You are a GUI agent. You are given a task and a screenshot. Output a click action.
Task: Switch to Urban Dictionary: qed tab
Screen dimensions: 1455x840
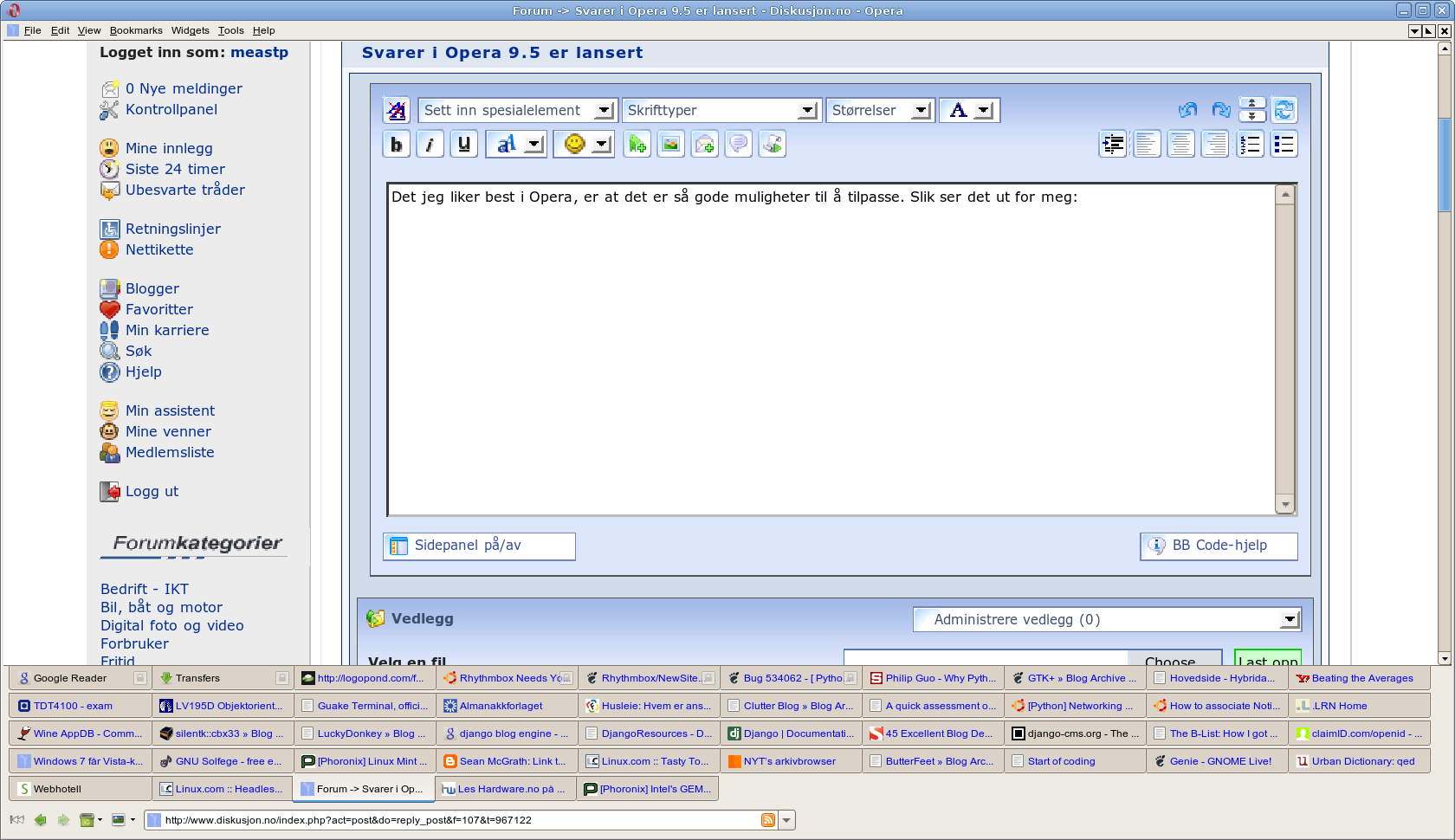(1358, 761)
